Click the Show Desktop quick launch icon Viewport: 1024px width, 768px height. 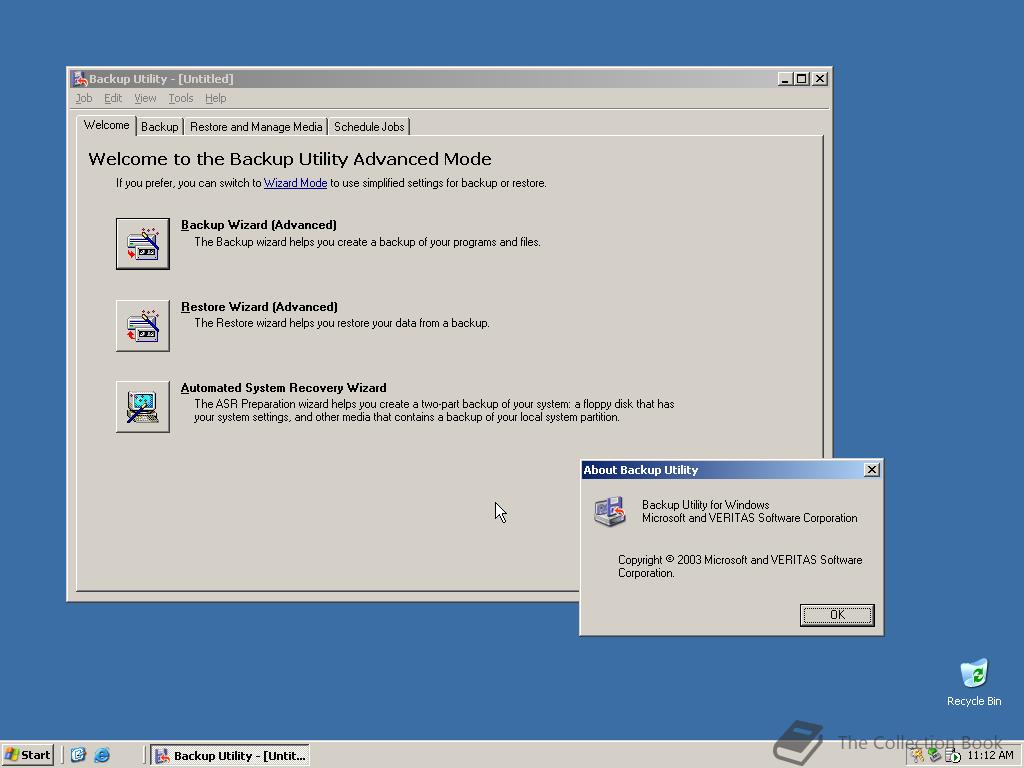click(78, 755)
